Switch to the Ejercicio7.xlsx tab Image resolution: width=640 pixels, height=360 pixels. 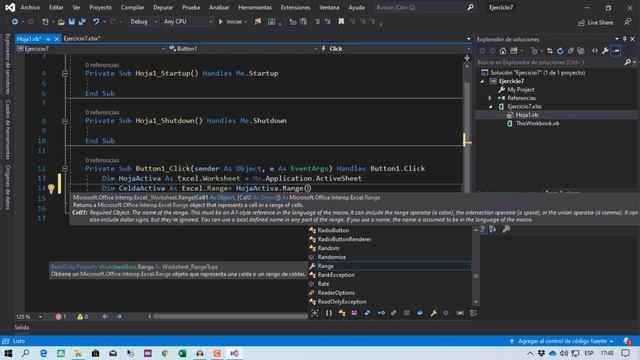point(82,39)
